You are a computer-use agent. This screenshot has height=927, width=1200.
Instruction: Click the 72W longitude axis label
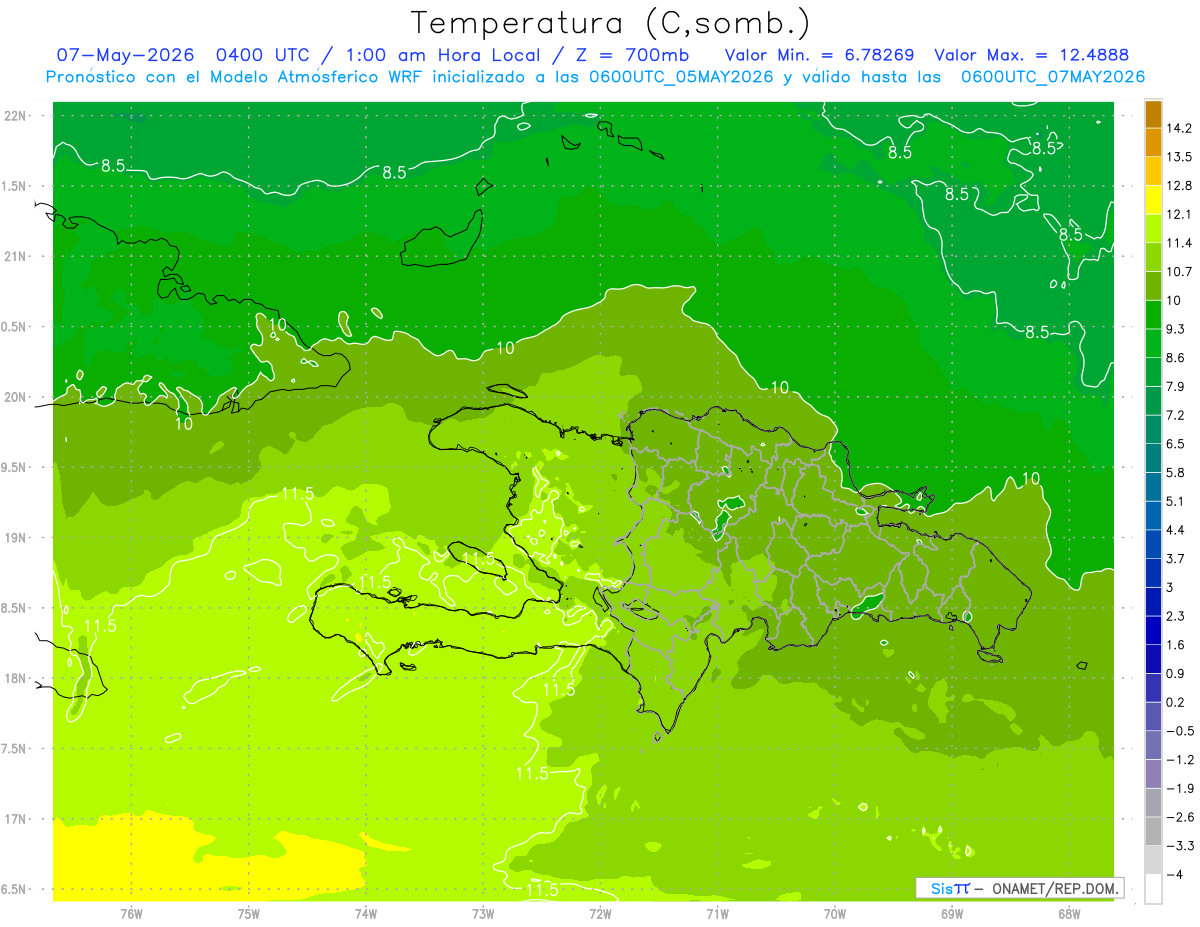point(600,913)
